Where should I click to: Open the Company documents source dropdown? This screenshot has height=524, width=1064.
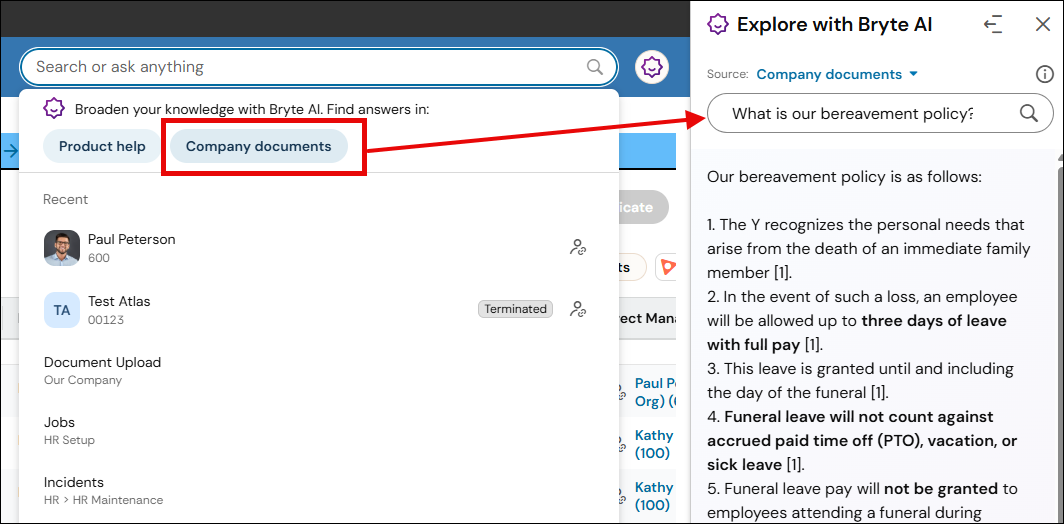coord(837,74)
